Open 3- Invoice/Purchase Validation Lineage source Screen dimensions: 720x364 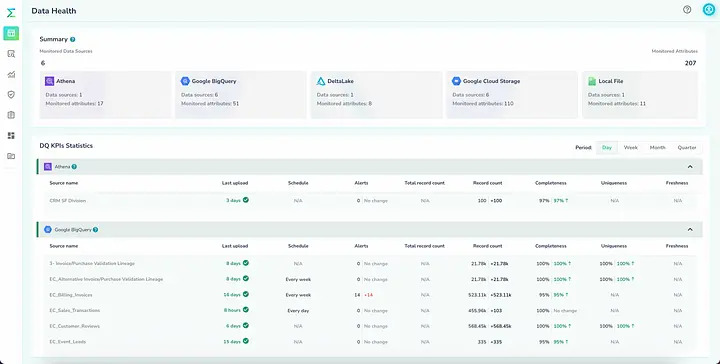pyautogui.click(x=92, y=263)
